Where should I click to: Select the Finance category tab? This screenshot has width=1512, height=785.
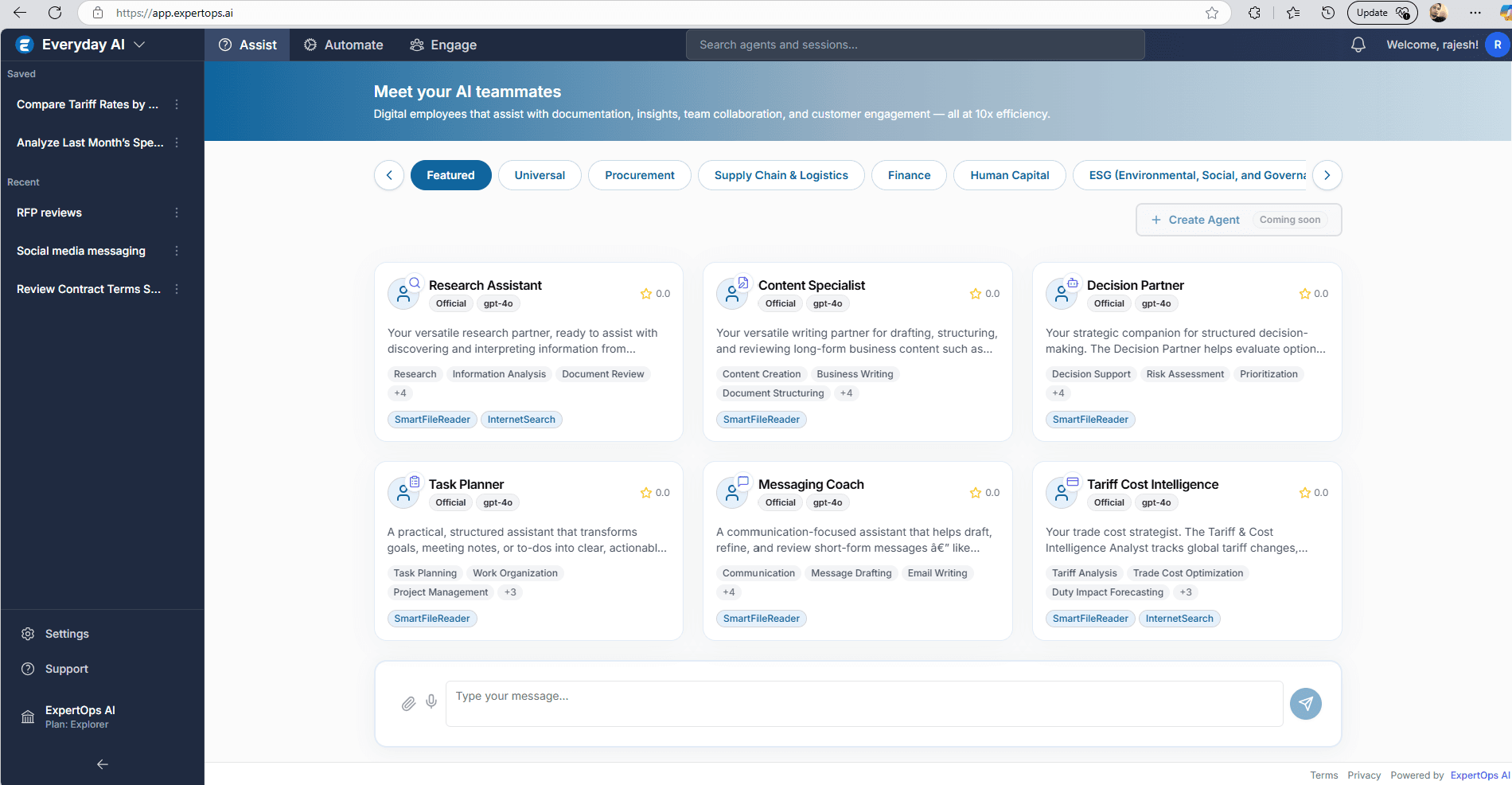pyautogui.click(x=909, y=175)
